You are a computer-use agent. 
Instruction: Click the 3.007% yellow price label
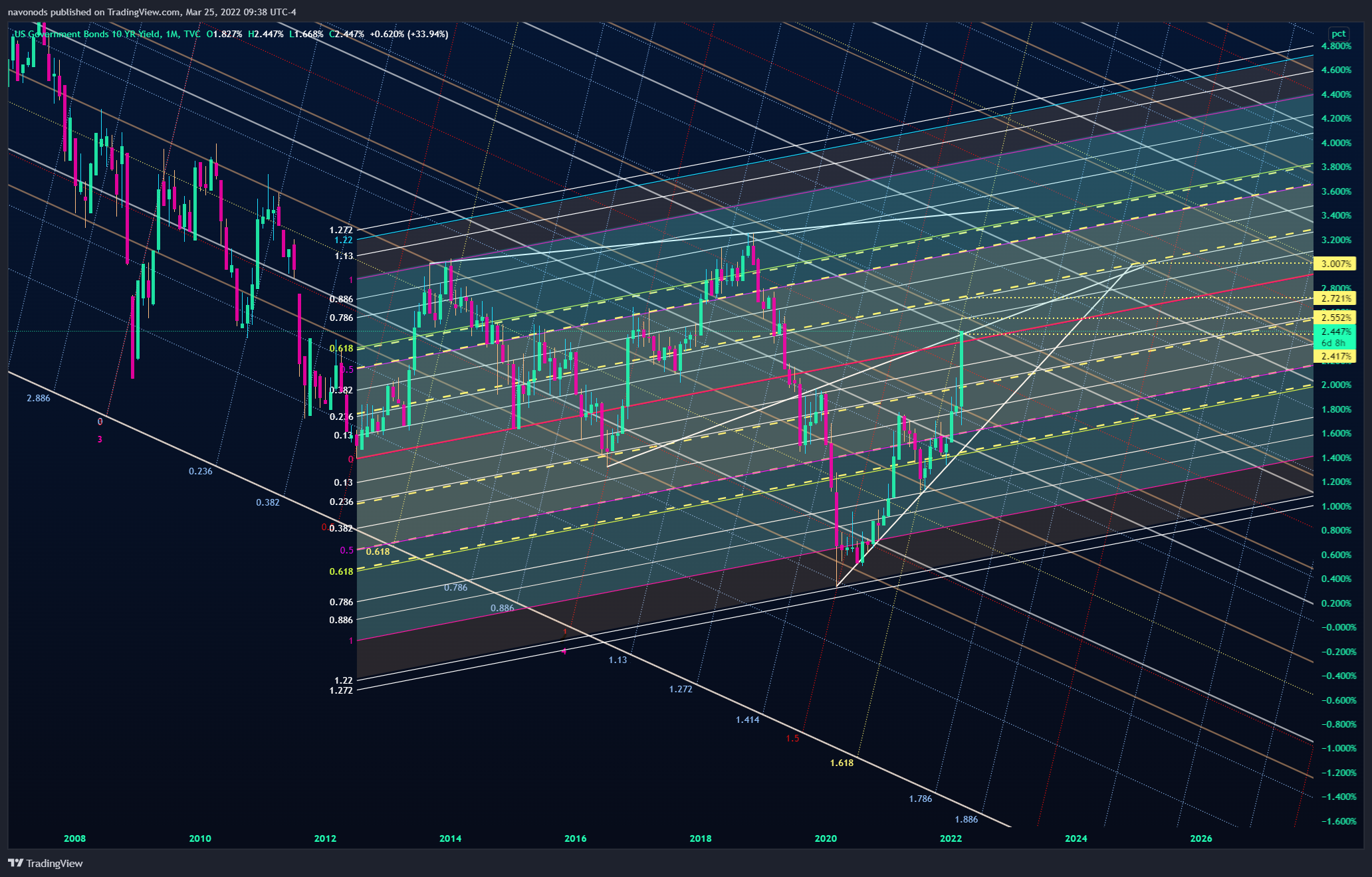(x=1335, y=264)
